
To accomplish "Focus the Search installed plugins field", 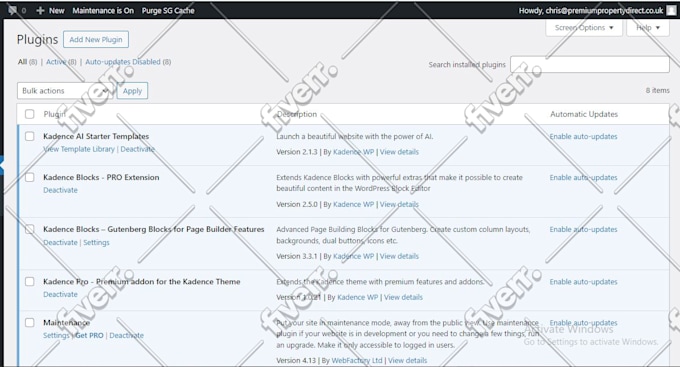I will 590,64.
